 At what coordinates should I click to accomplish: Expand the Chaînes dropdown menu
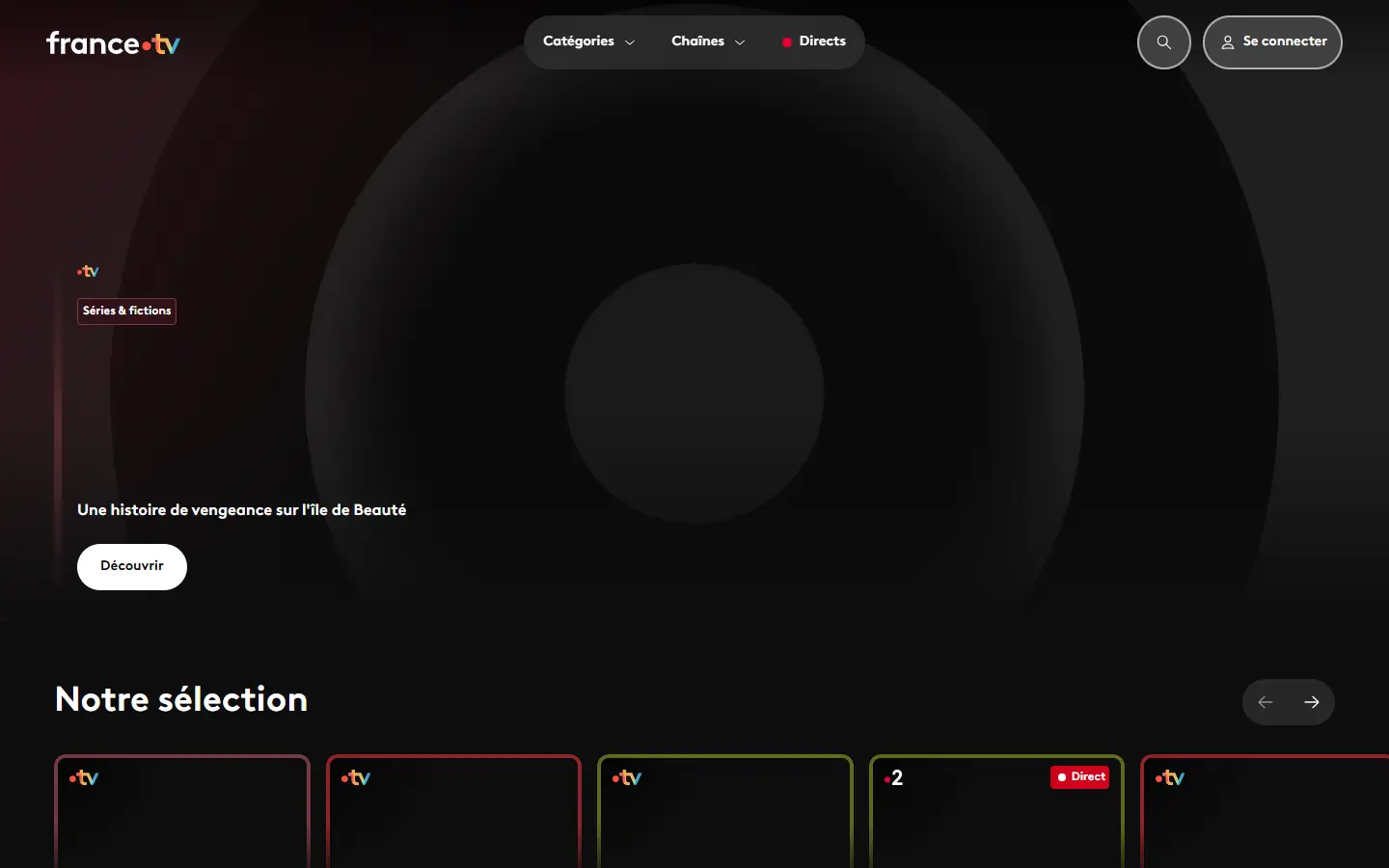click(708, 41)
